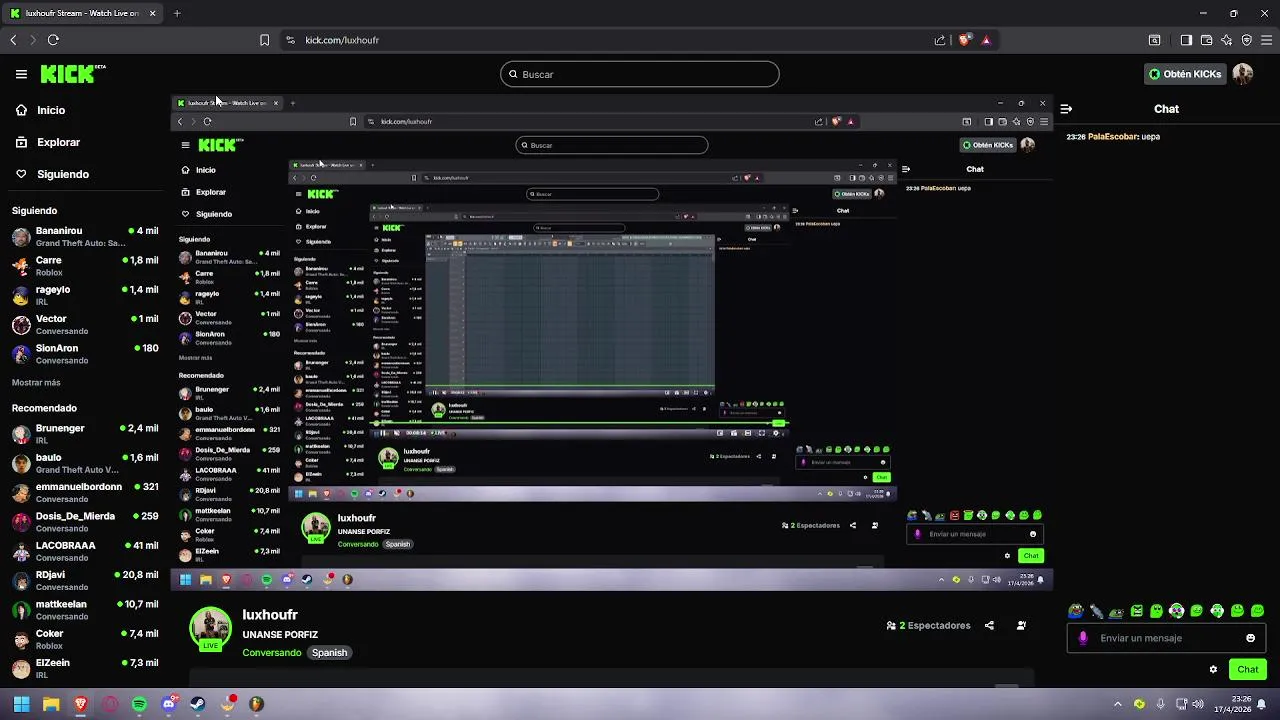Click PalaEscobar username in chat
The height and width of the screenshot is (720, 1280).
point(1112,136)
